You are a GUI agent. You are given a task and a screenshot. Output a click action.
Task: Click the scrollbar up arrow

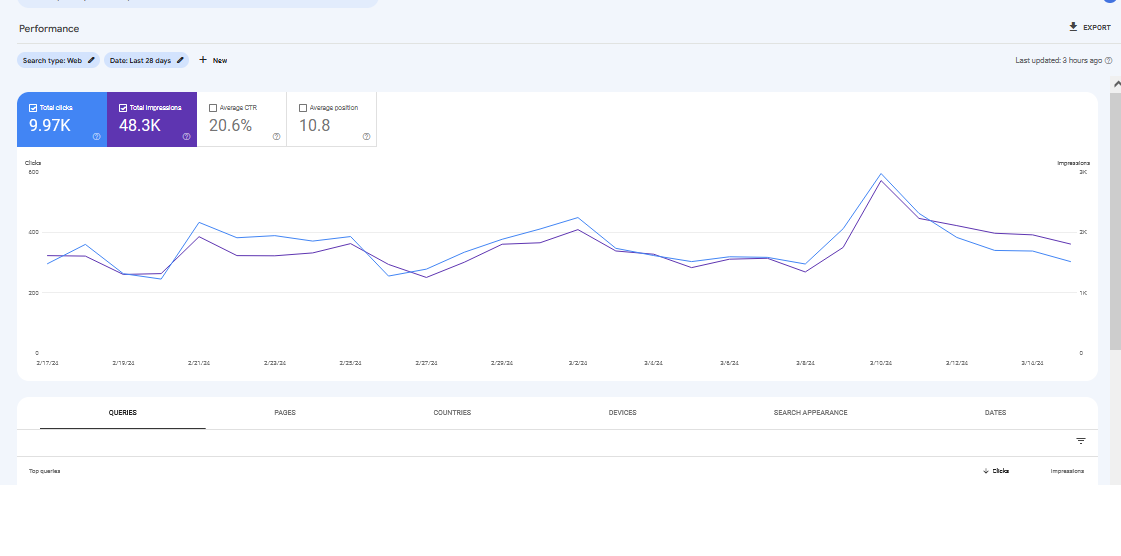pyautogui.click(x=1115, y=84)
